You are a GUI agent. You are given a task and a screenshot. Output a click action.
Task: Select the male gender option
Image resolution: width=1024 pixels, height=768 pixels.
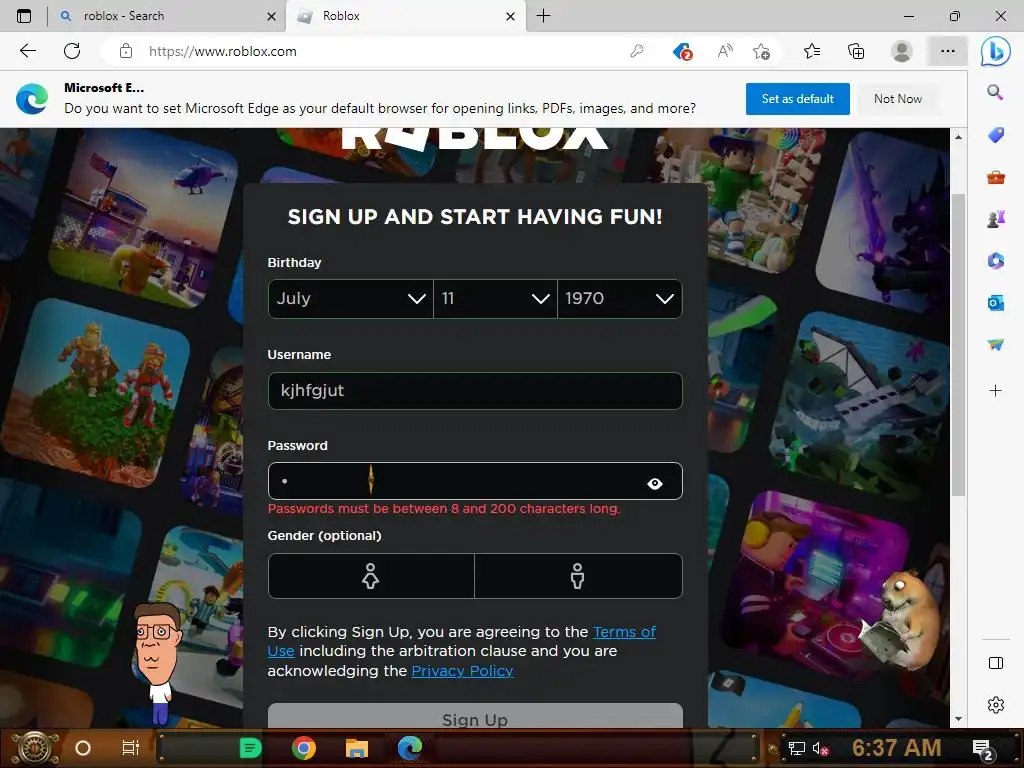[x=578, y=576]
